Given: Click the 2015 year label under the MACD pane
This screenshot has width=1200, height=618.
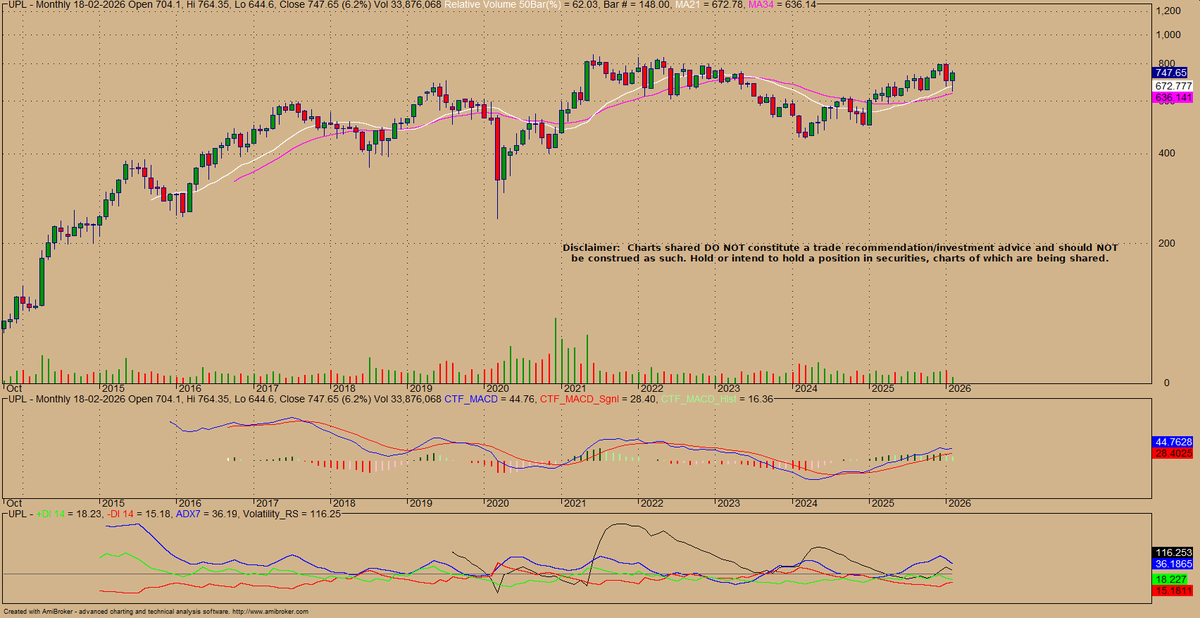Looking at the screenshot, I should (x=113, y=504).
